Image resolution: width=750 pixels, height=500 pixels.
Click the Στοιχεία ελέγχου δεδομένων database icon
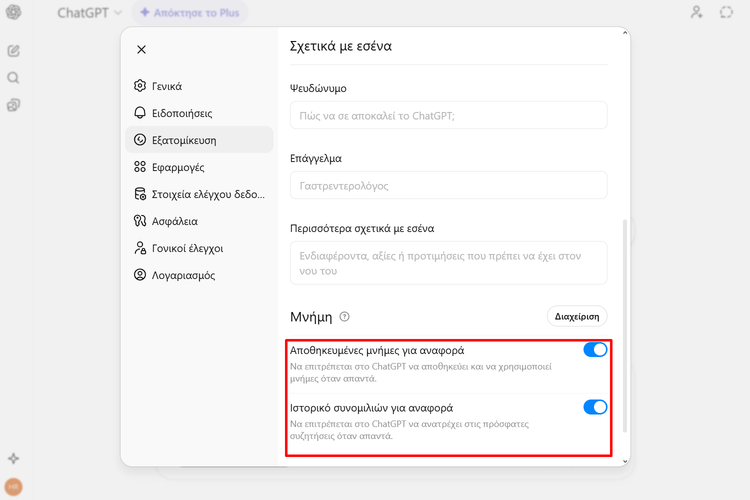(x=140, y=194)
